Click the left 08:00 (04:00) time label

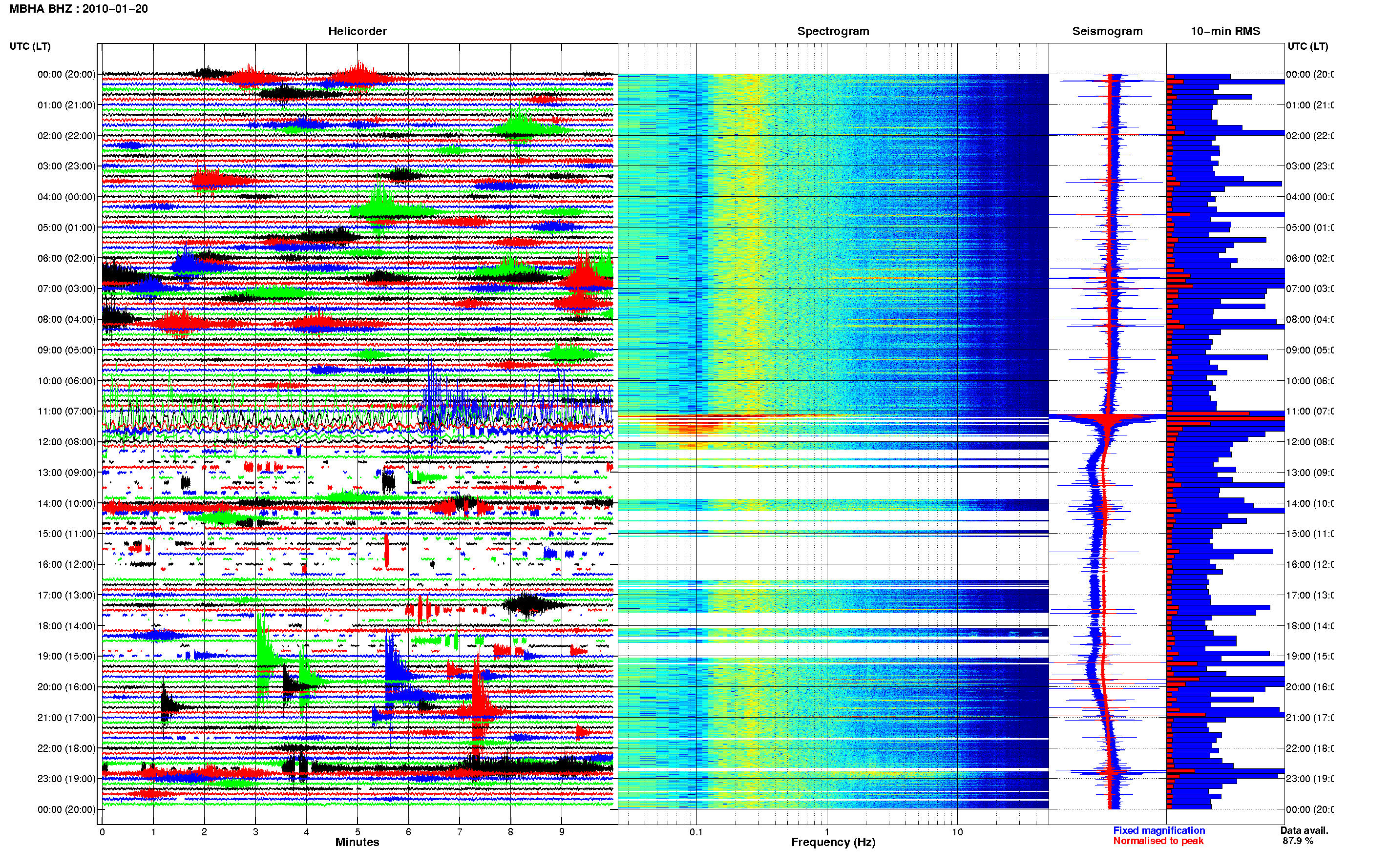[66, 319]
